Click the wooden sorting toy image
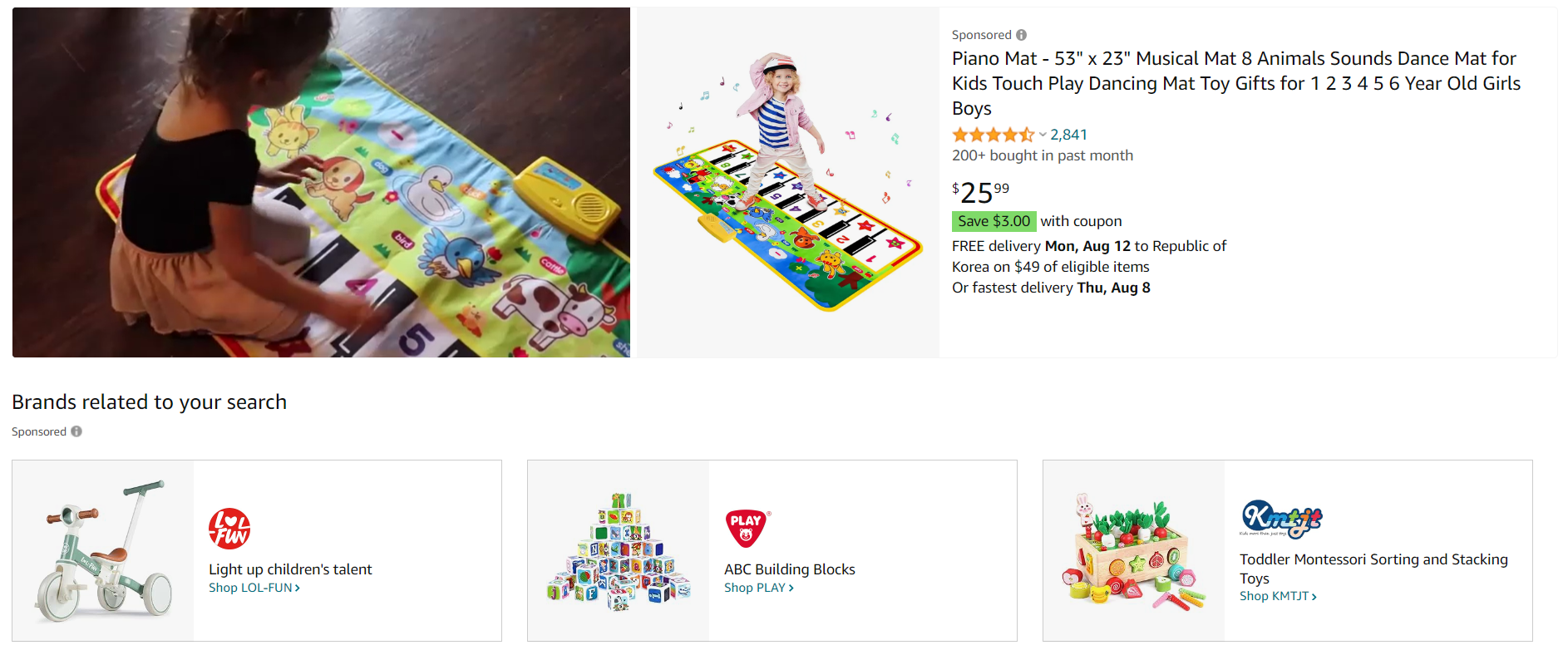Screen dimensions: 1568x655 1134,550
